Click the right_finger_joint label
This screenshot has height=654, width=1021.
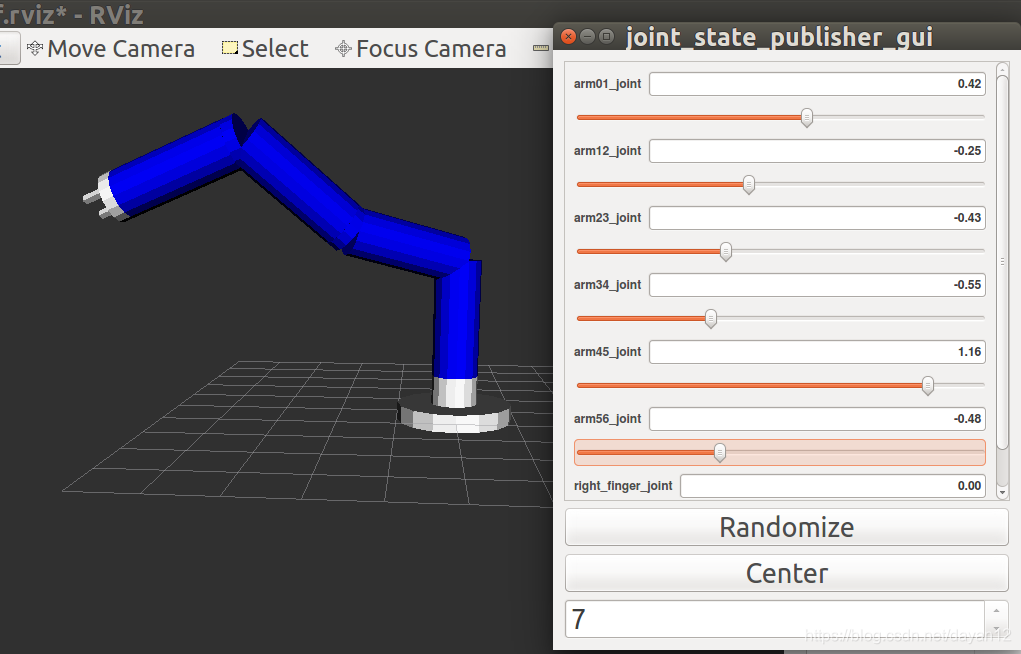[x=622, y=486]
